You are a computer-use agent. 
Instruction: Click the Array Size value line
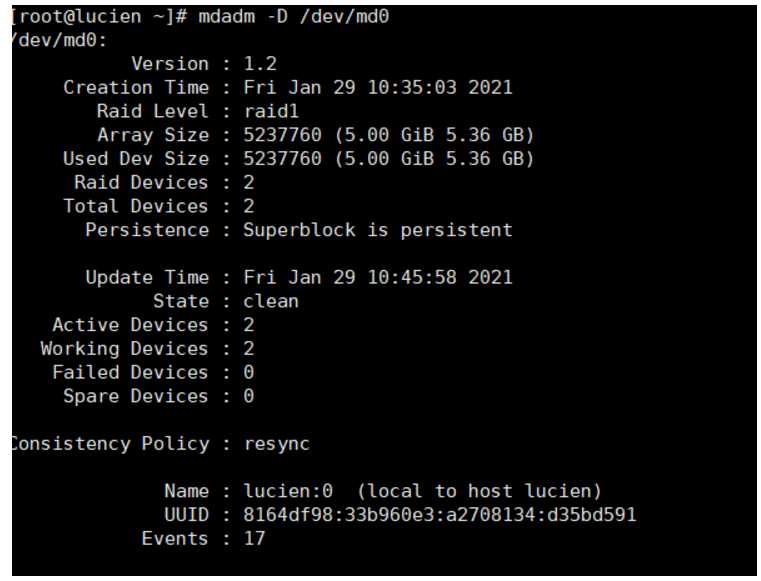389,135
